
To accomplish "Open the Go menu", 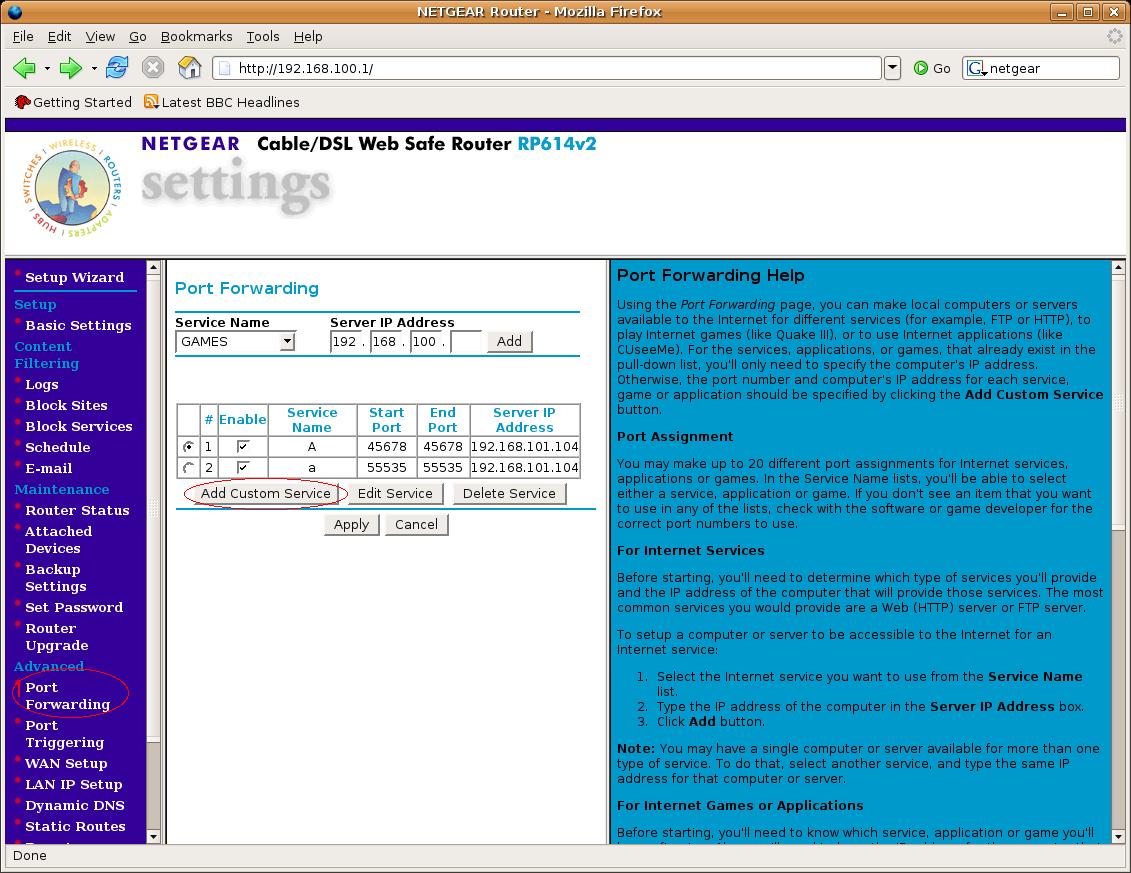I will 138,37.
